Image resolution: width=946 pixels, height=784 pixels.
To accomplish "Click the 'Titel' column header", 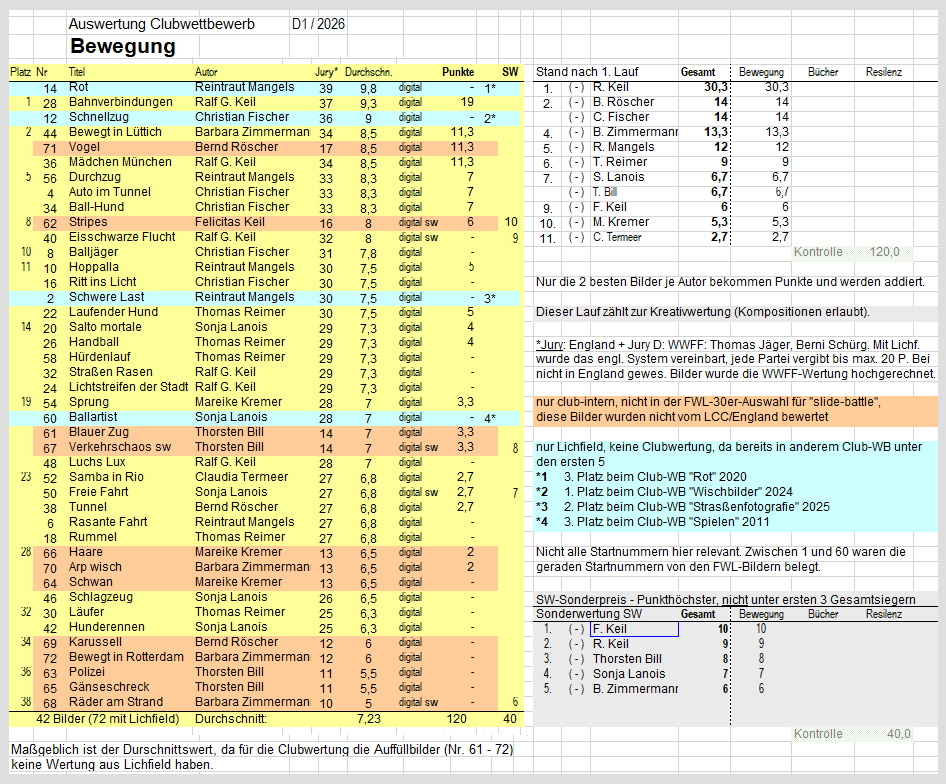I will click(x=77, y=72).
